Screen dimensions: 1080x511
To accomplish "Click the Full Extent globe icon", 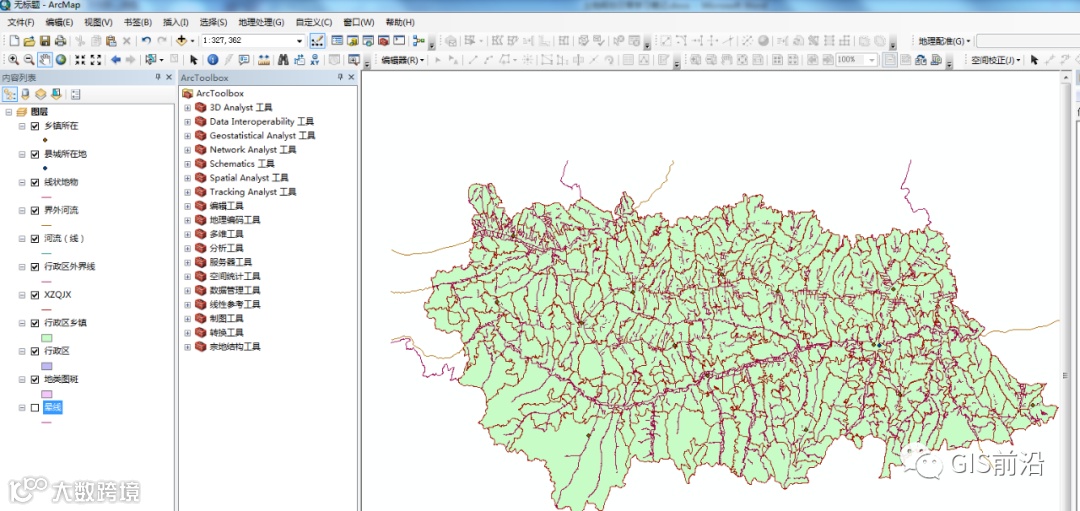I will pos(61,59).
